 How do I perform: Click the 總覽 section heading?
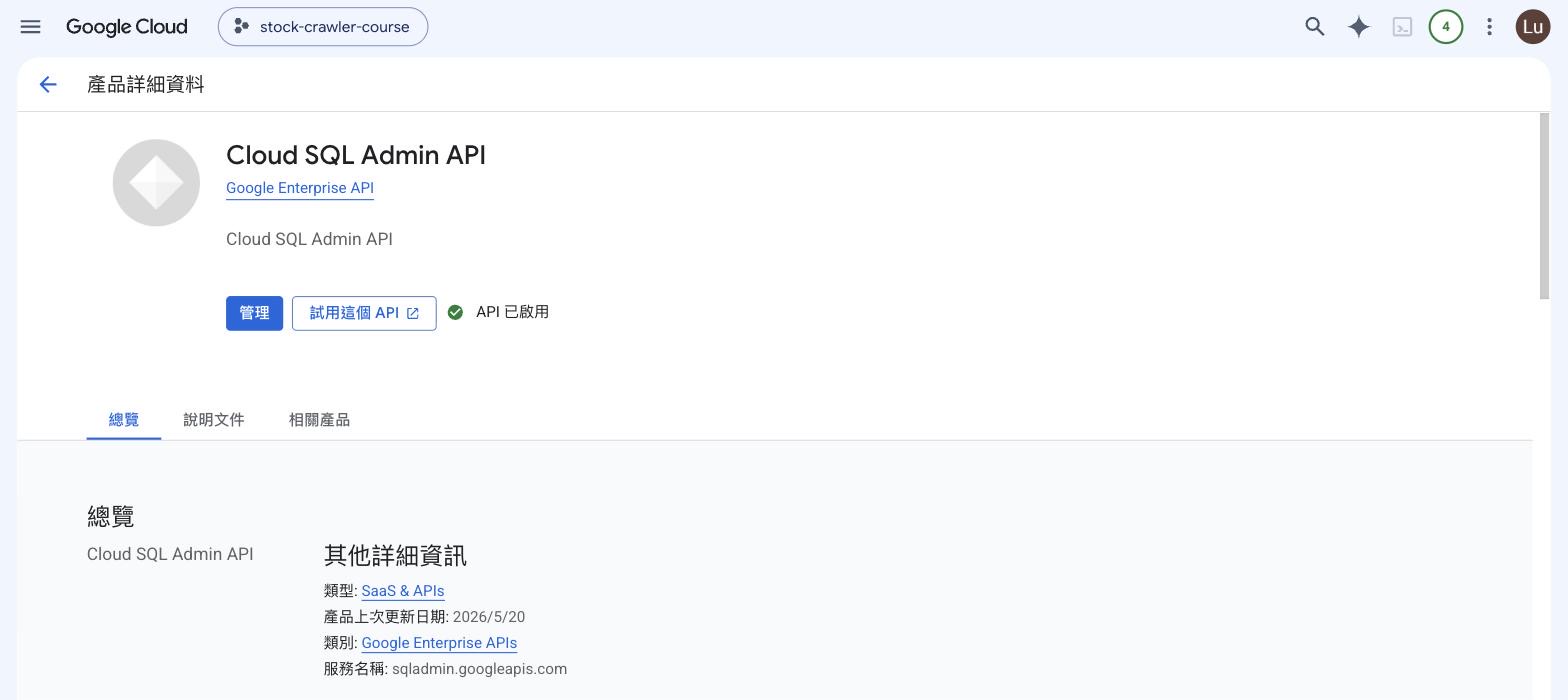111,517
